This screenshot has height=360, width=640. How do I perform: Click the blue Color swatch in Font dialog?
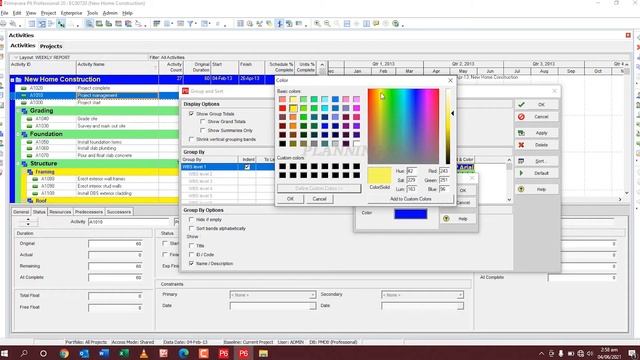pos(411,214)
